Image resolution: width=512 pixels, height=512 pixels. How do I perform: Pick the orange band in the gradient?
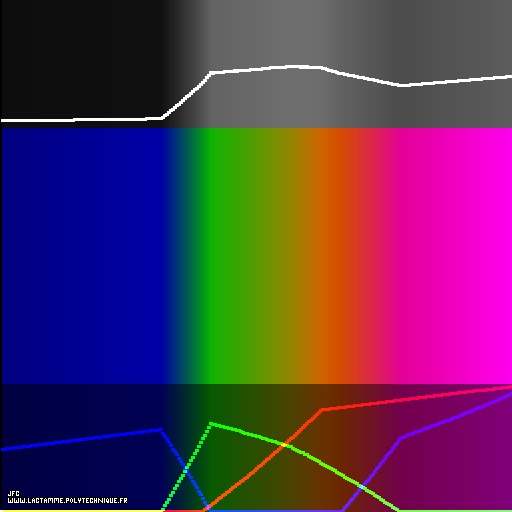pos(330,256)
